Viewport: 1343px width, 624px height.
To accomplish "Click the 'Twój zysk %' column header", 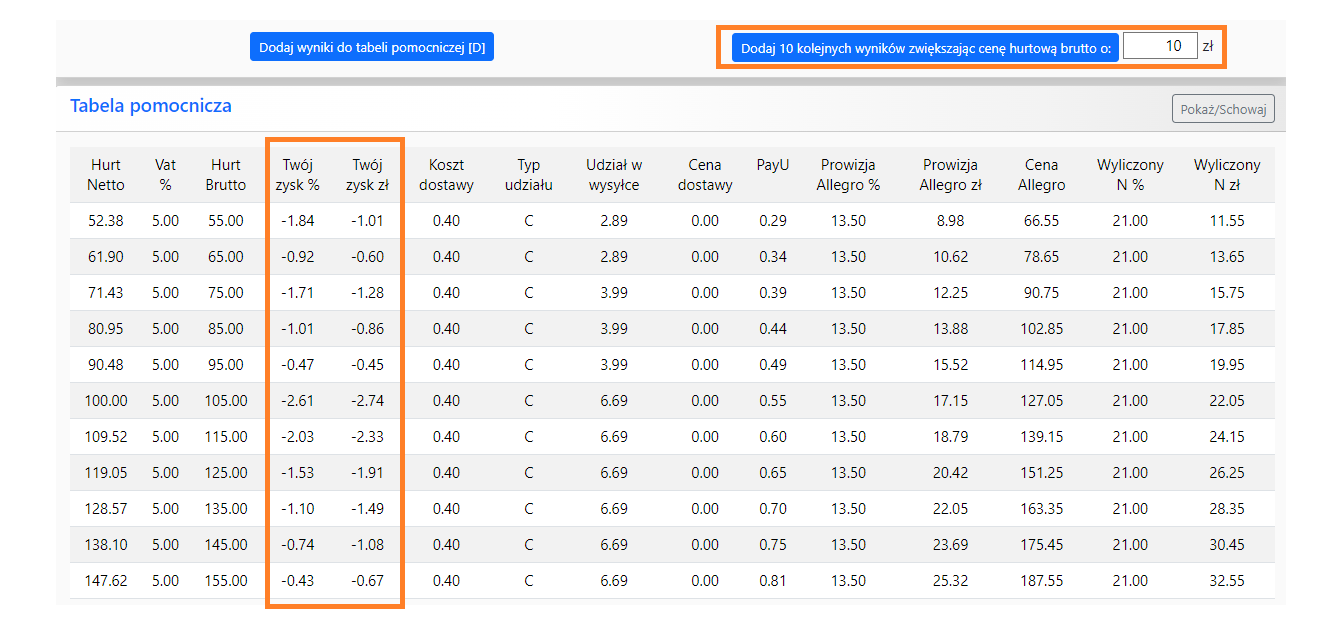I will [x=298, y=175].
